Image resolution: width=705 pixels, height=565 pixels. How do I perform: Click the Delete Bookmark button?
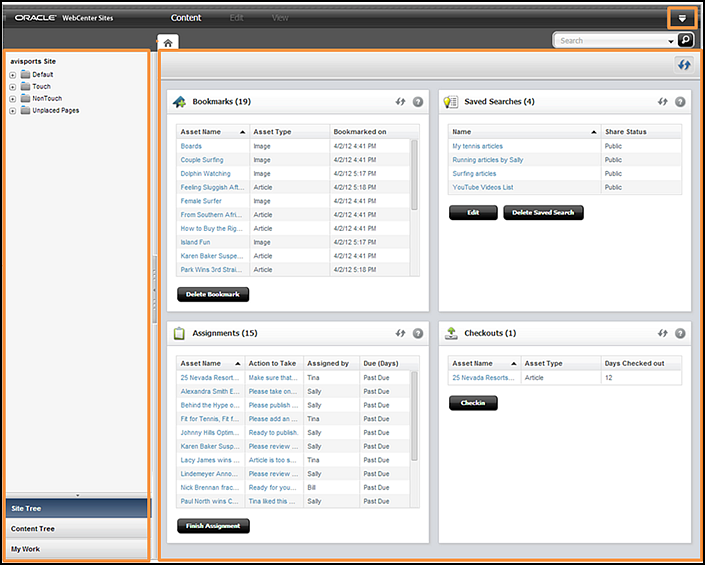pos(213,294)
